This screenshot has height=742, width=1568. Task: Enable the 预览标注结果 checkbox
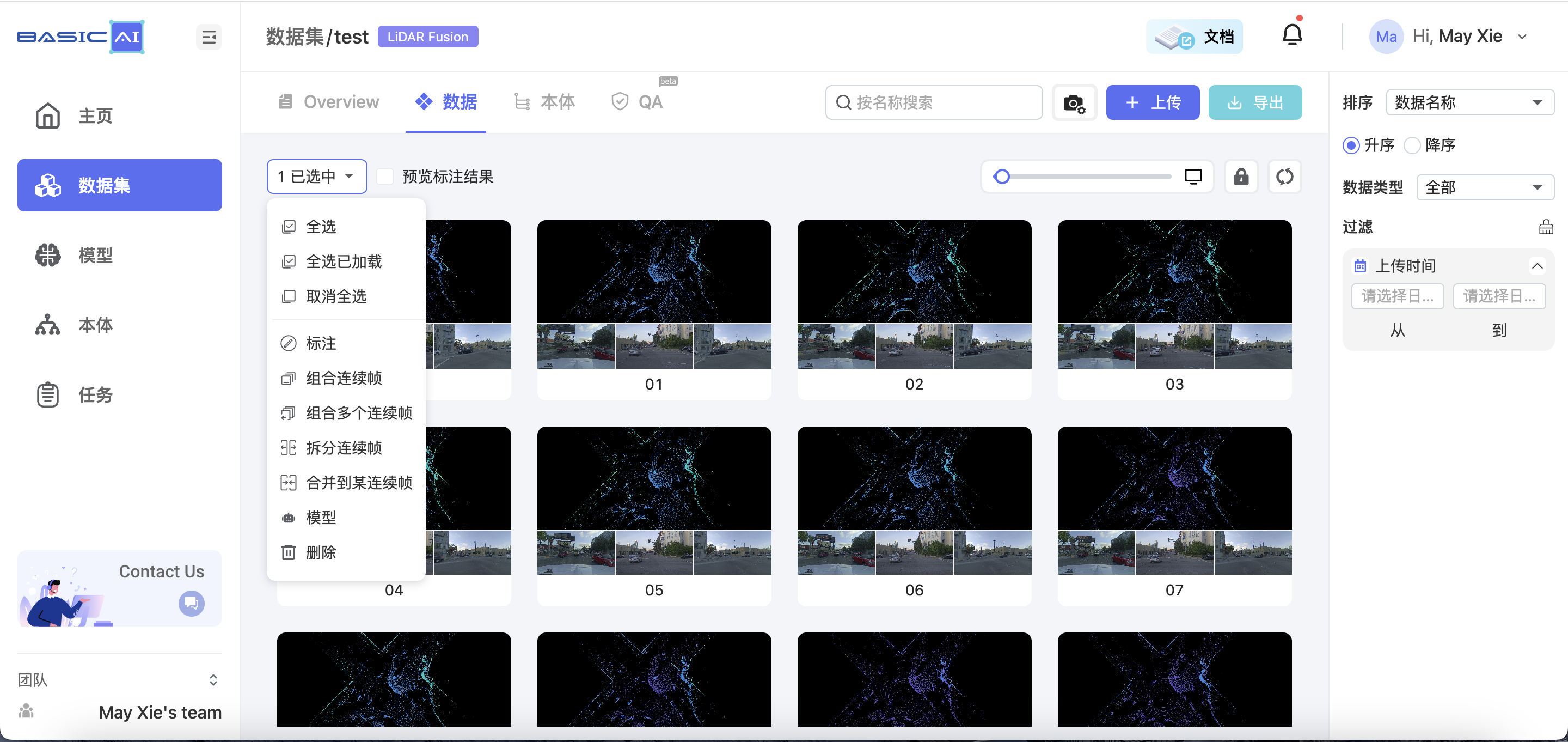pyautogui.click(x=385, y=177)
